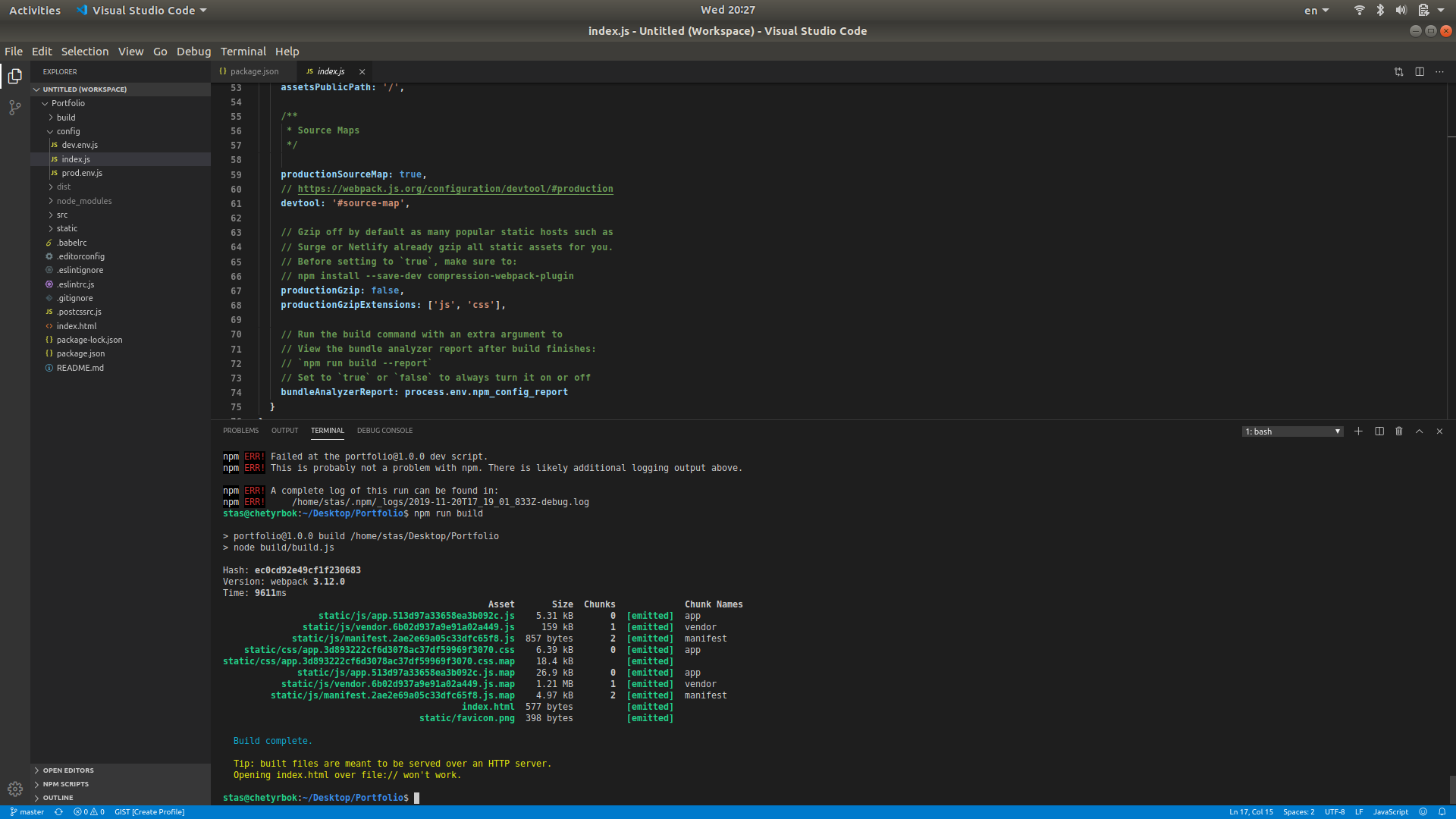The image size is (1456, 819).
Task: Open the Wi-Fi system indicator
Action: click(1360, 10)
